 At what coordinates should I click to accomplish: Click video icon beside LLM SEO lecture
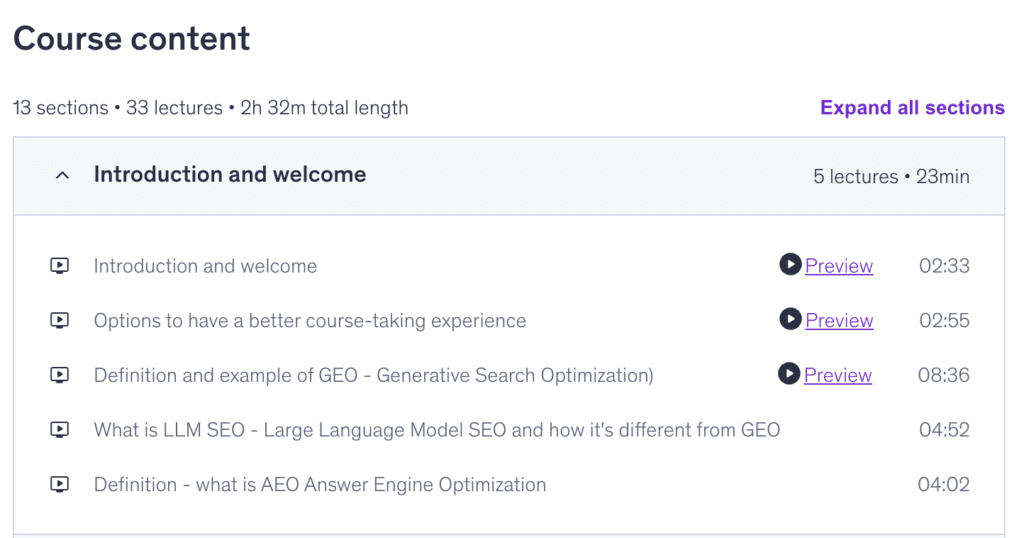pyautogui.click(x=60, y=430)
